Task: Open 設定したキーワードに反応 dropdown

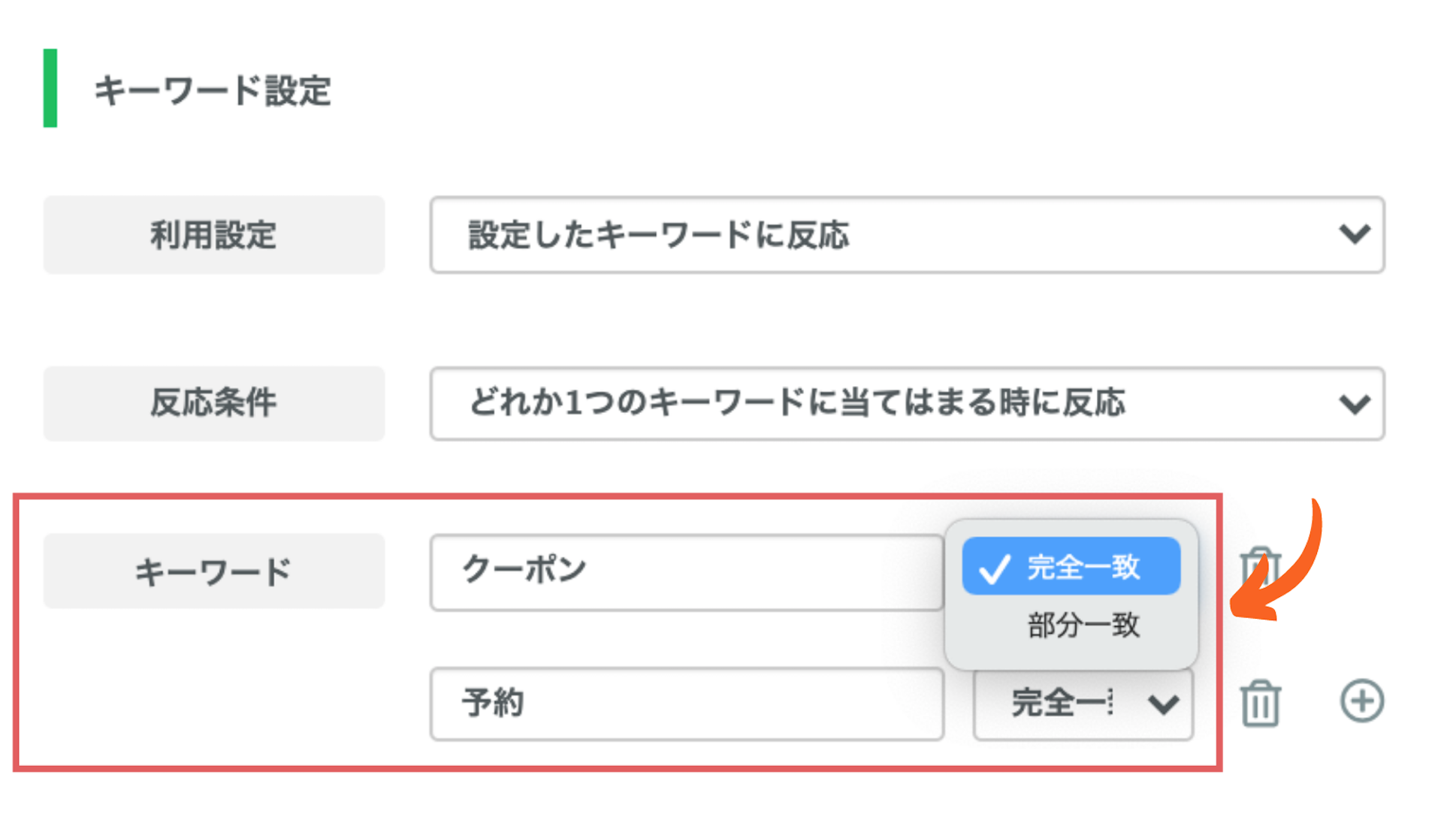Action: click(x=907, y=235)
